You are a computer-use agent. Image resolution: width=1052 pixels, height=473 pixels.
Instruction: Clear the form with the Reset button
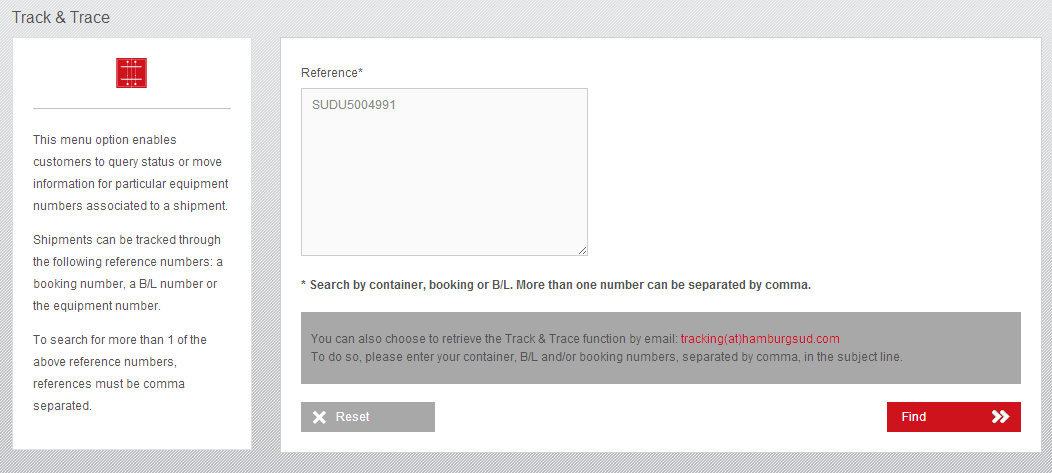coord(368,417)
